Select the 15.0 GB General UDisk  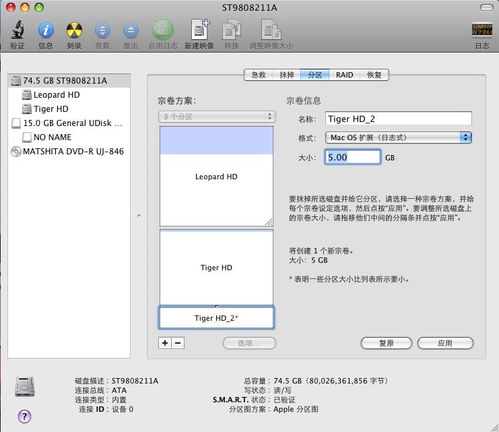(69, 123)
